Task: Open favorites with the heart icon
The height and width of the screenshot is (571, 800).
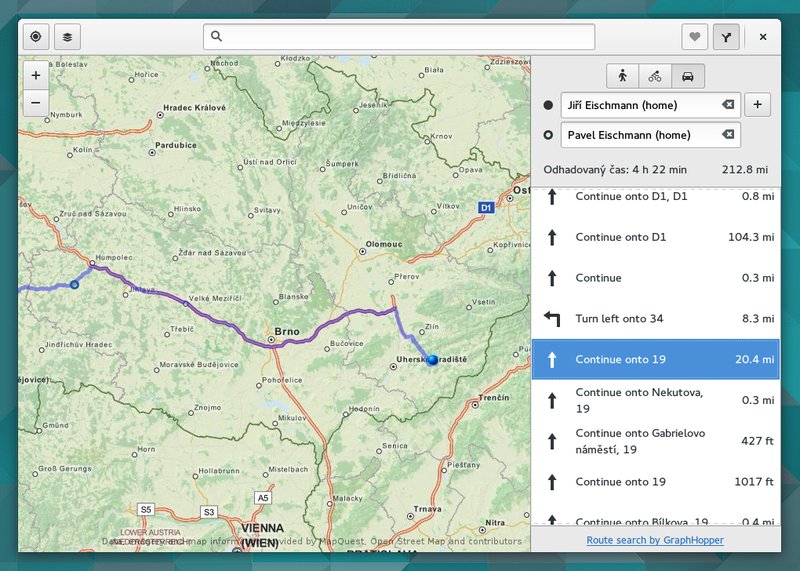Action: pyautogui.click(x=694, y=37)
